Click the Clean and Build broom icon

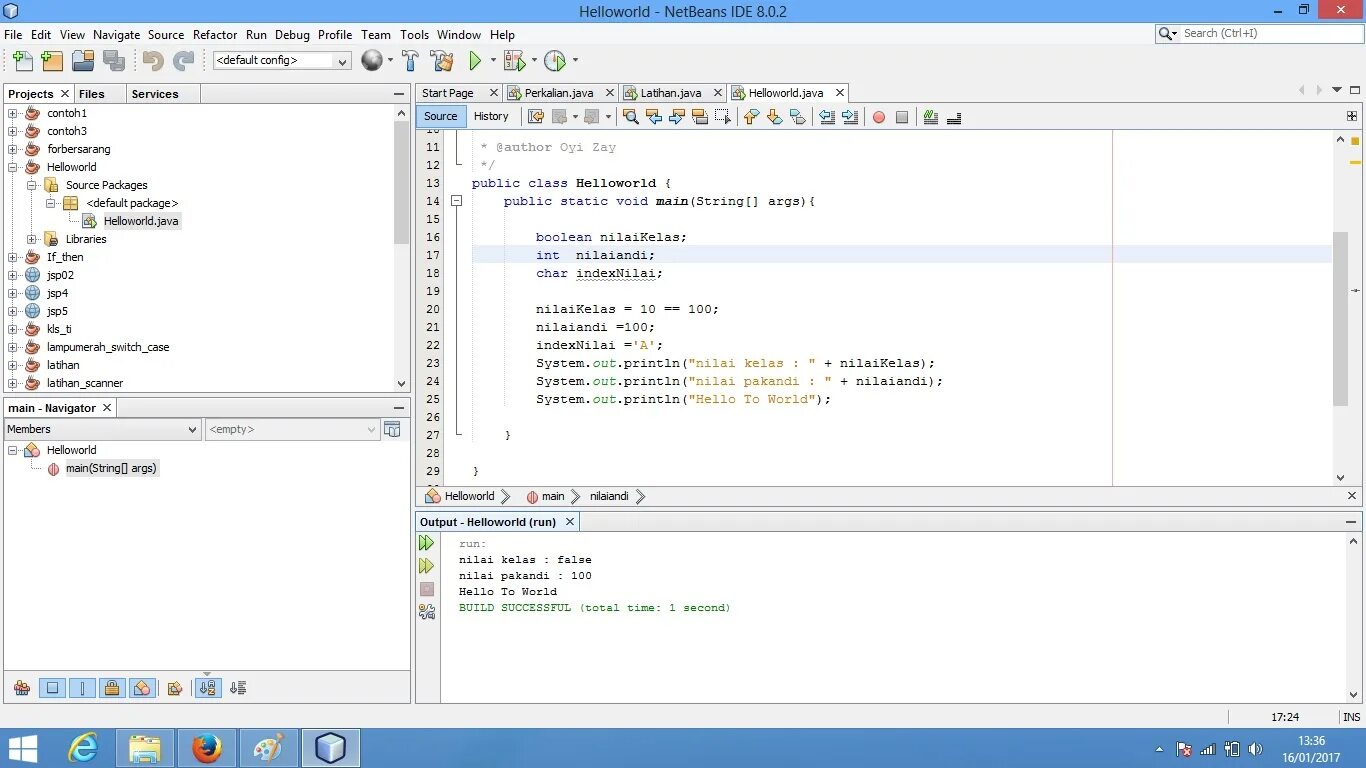443,61
